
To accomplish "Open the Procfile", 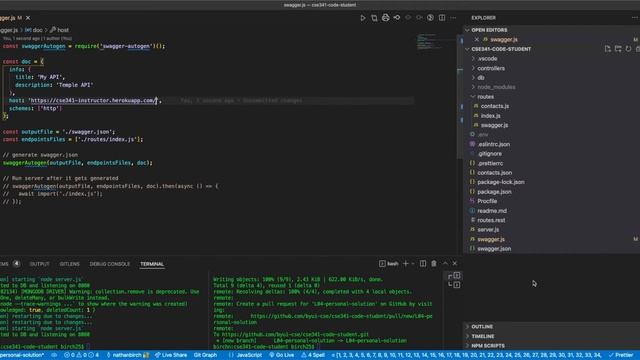I will pyautogui.click(x=487, y=201).
